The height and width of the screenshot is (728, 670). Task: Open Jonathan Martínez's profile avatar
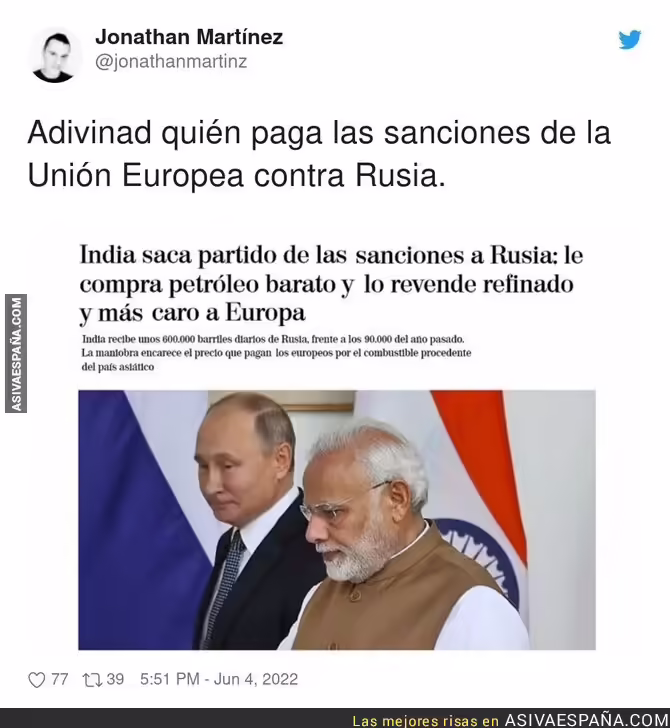point(53,57)
